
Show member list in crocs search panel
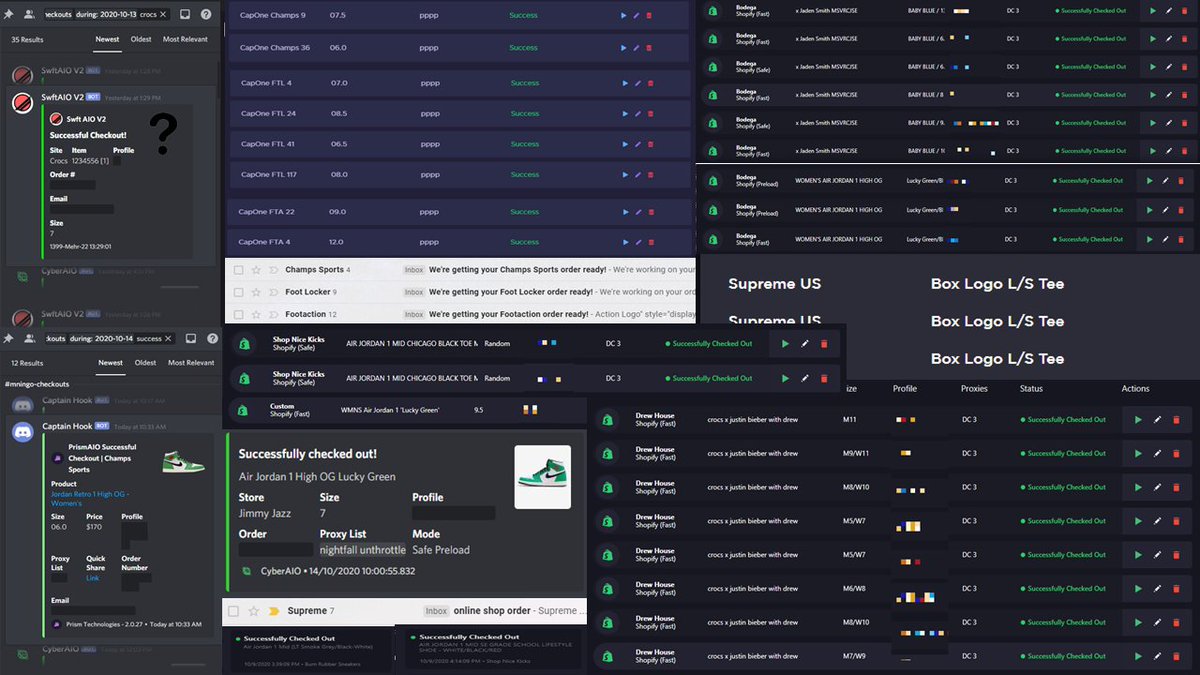point(27,15)
